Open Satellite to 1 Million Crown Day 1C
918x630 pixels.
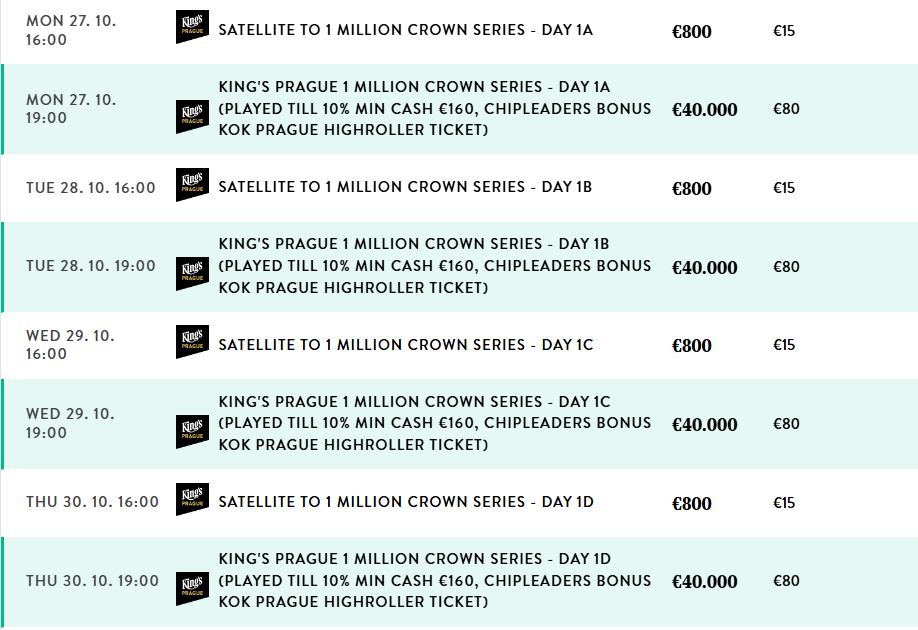405,345
